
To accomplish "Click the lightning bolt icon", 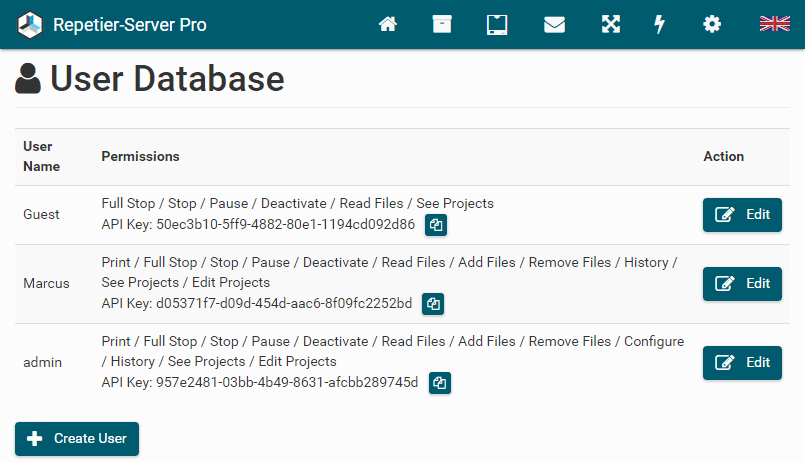I will click(660, 24).
